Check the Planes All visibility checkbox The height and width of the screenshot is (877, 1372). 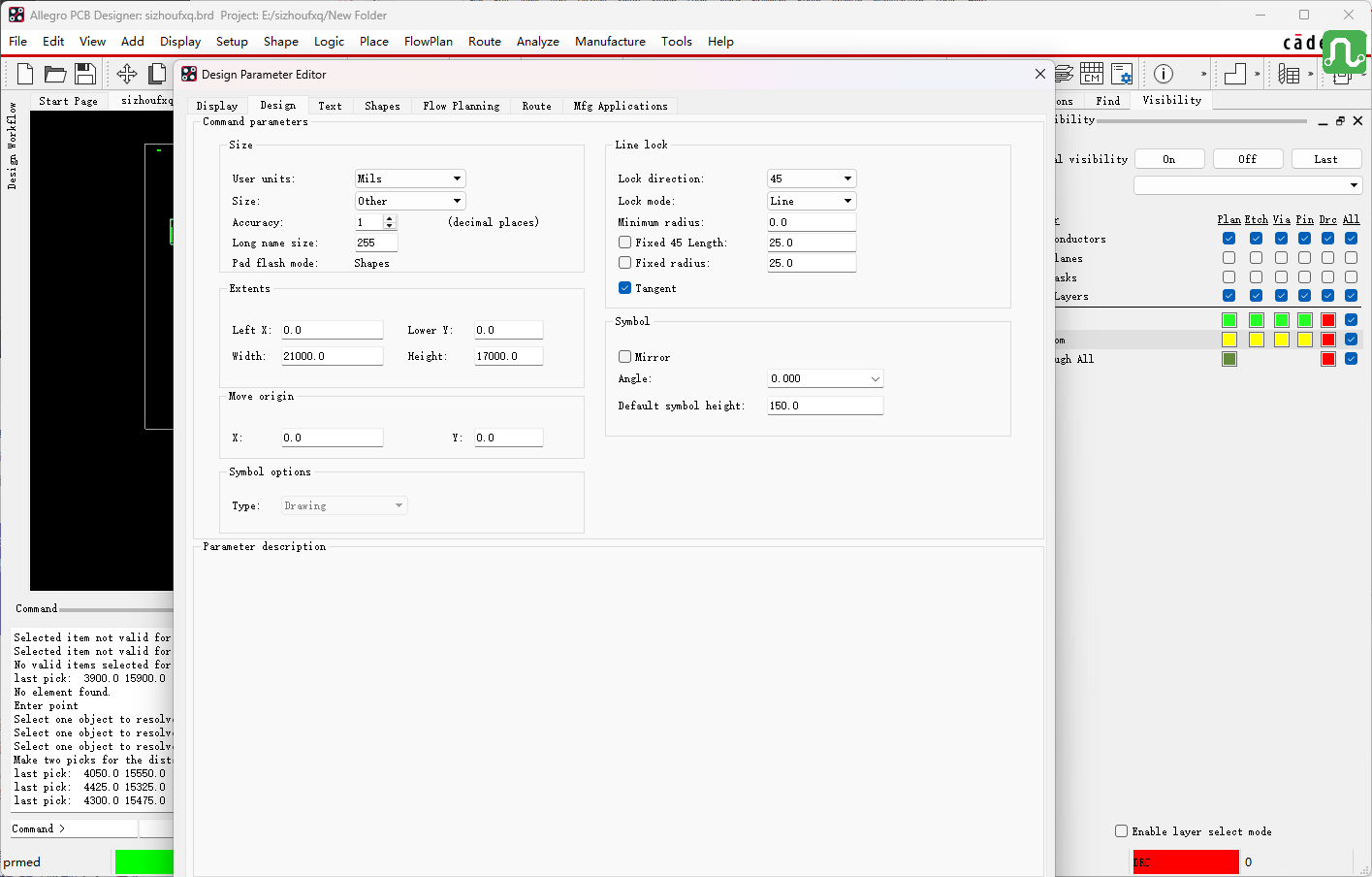click(x=1351, y=258)
